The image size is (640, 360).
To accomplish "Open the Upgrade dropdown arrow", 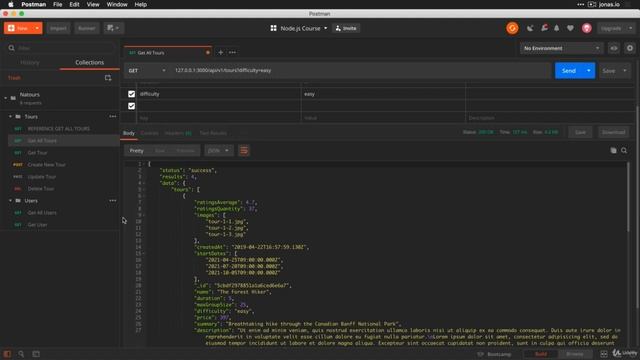I will pos(630,28).
